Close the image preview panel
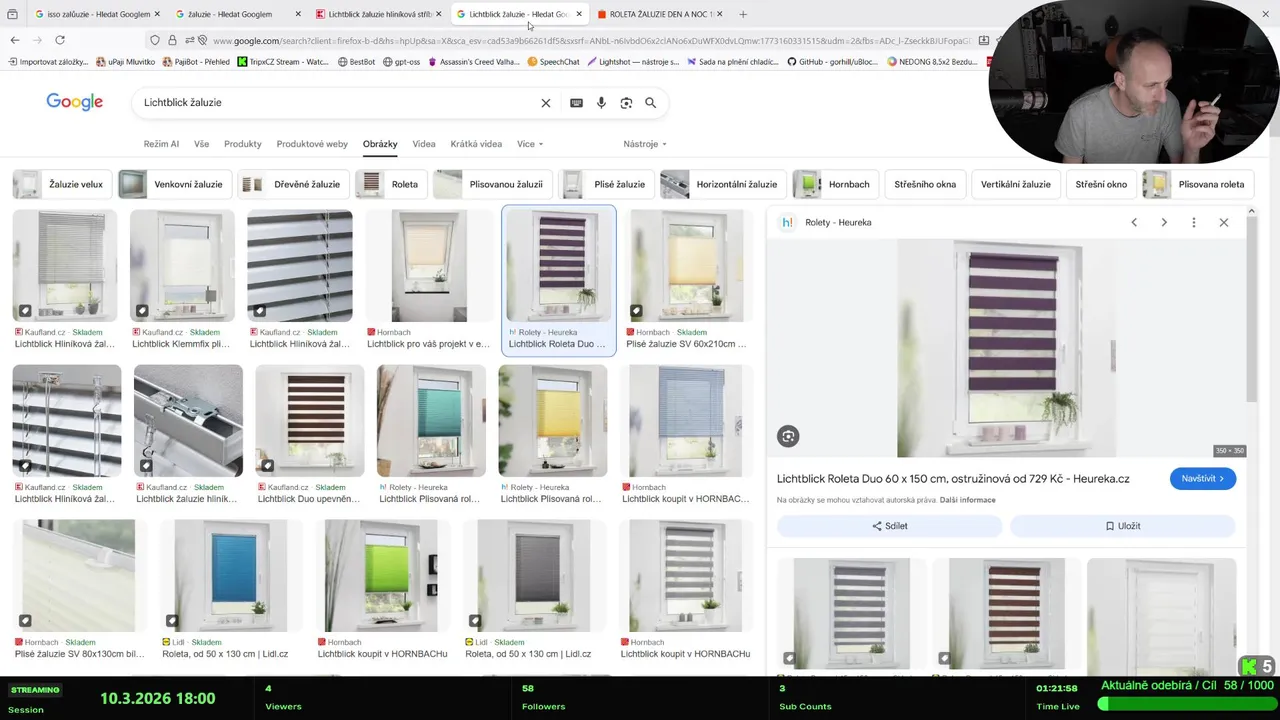The image size is (1280, 720). [x=1223, y=222]
